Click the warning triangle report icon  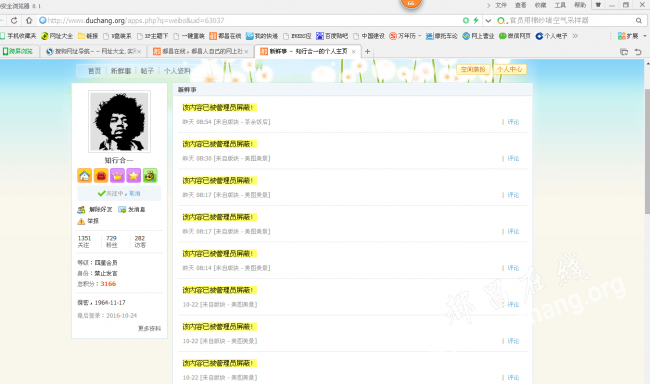click(x=81, y=221)
